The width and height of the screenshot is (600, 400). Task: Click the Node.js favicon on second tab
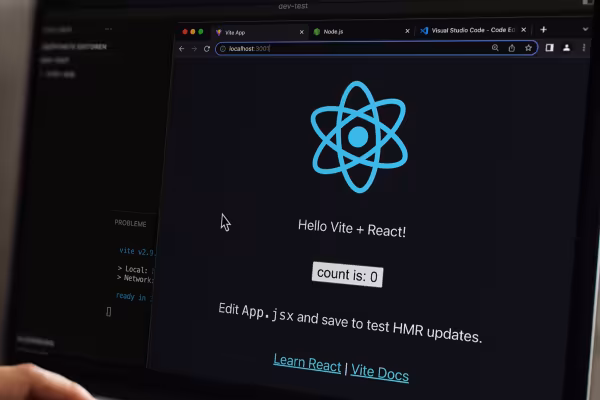click(317, 32)
